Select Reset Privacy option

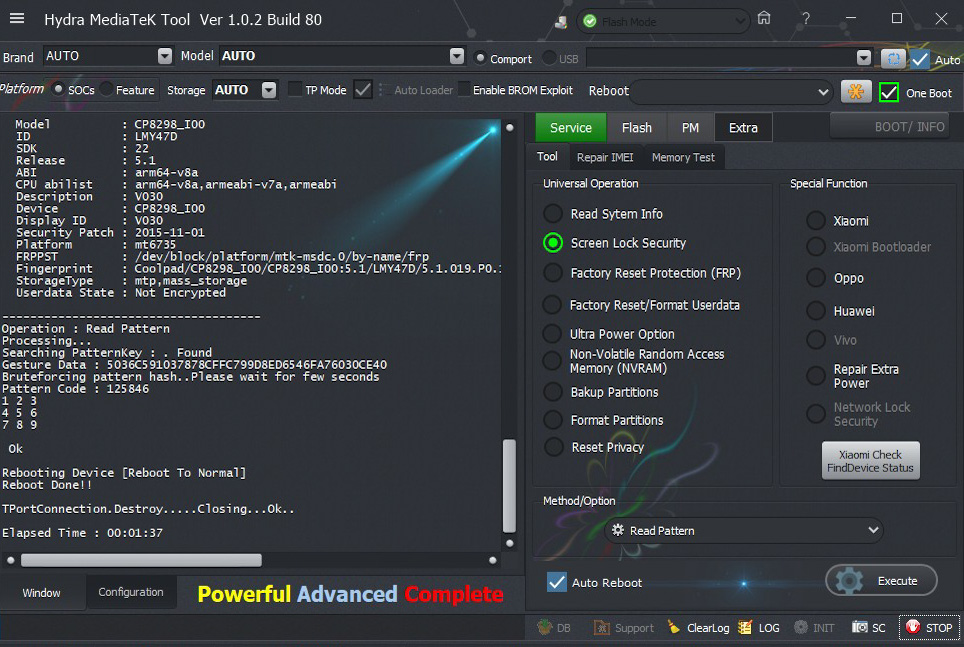click(553, 447)
